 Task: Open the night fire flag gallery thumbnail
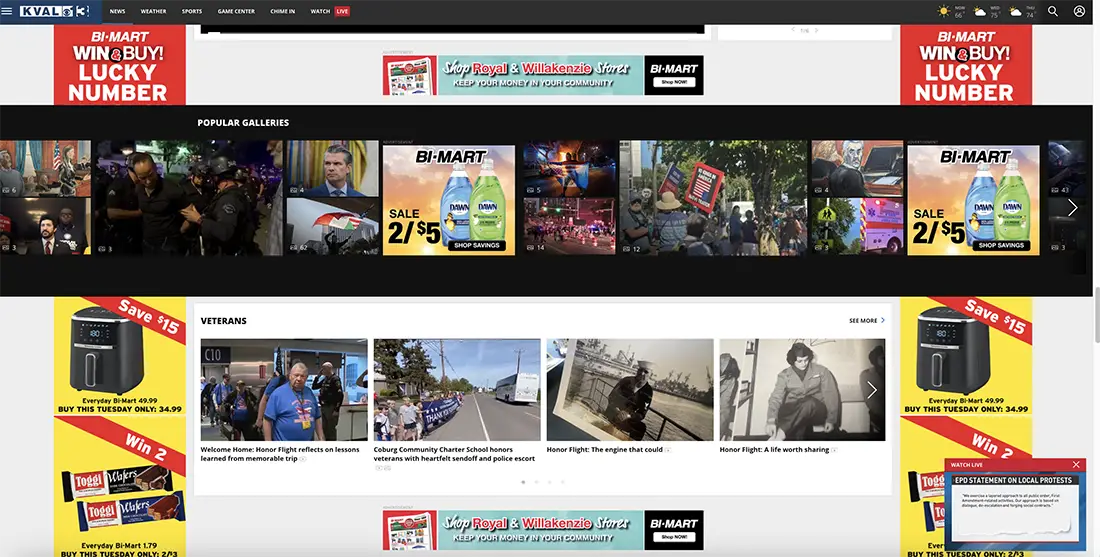point(570,168)
